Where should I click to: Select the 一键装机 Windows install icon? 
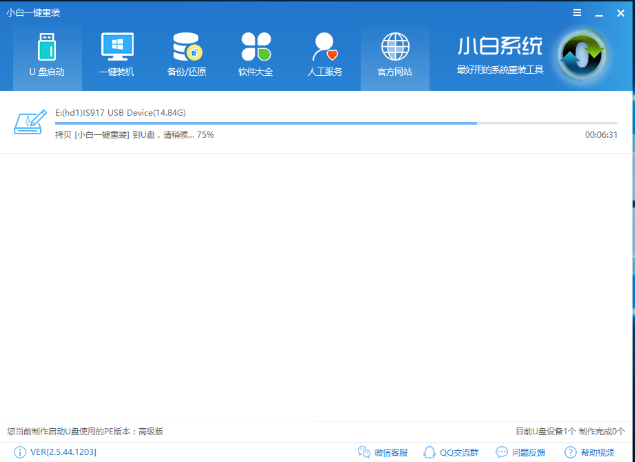116,55
